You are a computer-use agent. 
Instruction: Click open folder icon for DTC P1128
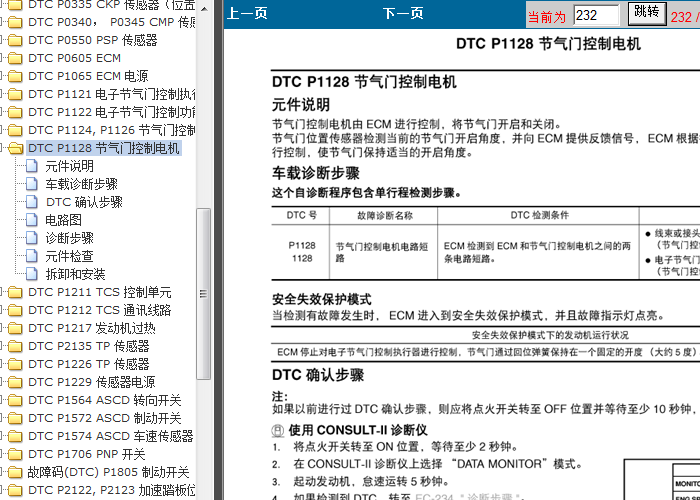[x=16, y=148]
